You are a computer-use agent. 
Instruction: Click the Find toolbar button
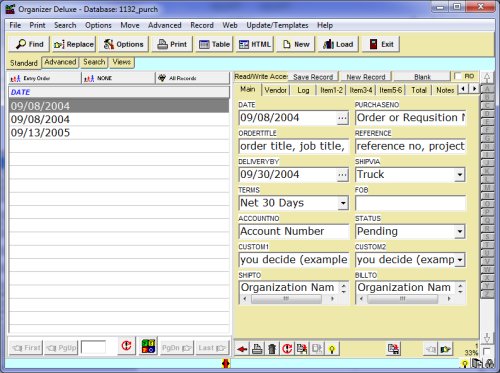(x=30, y=44)
